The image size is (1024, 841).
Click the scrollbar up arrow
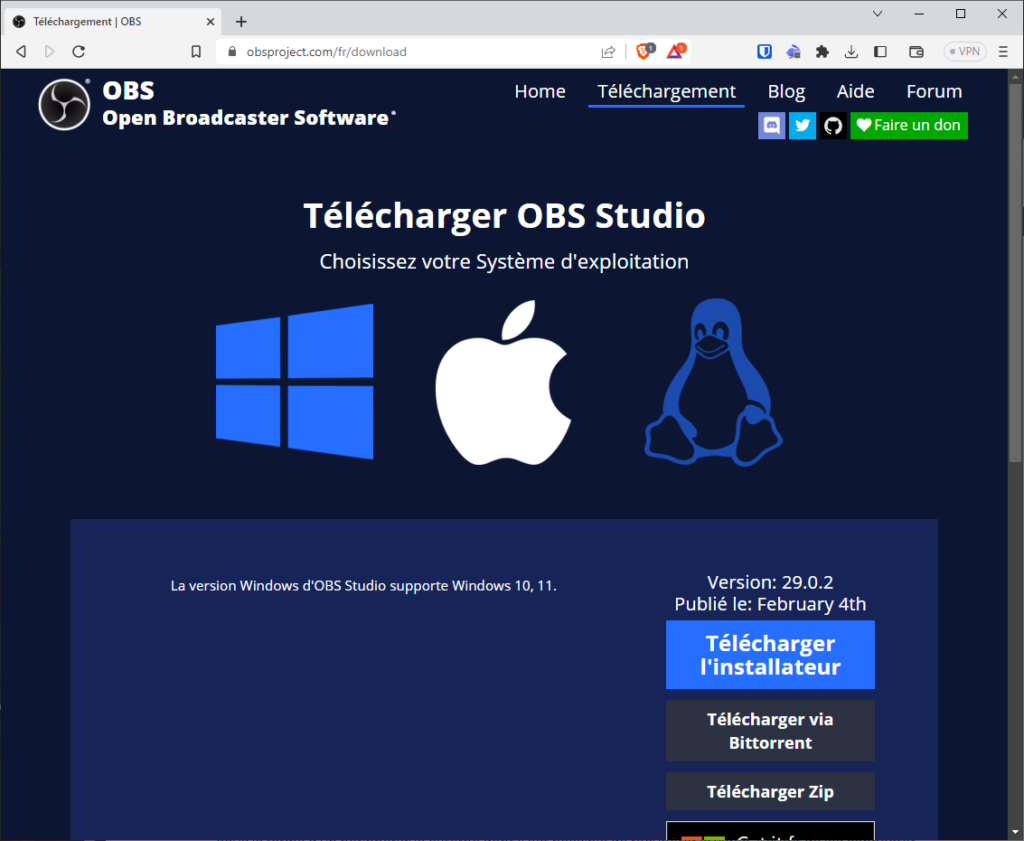click(x=1015, y=76)
